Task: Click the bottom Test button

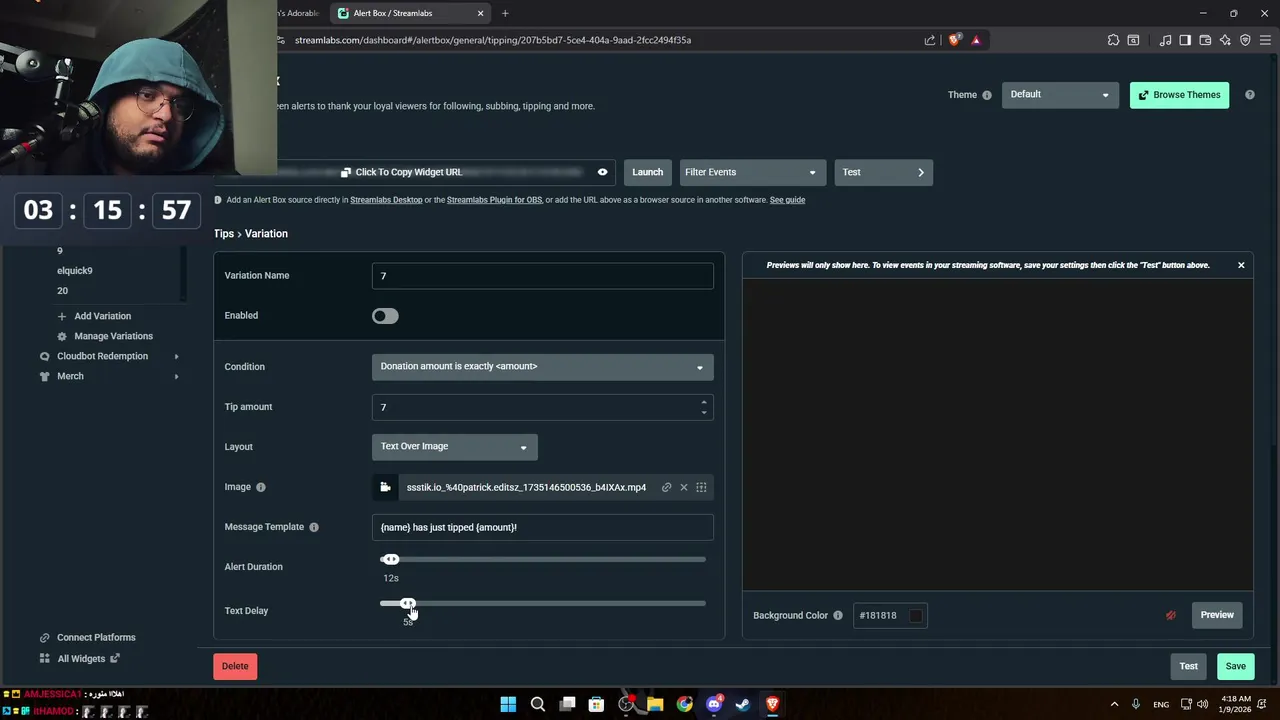Action: click(1188, 666)
